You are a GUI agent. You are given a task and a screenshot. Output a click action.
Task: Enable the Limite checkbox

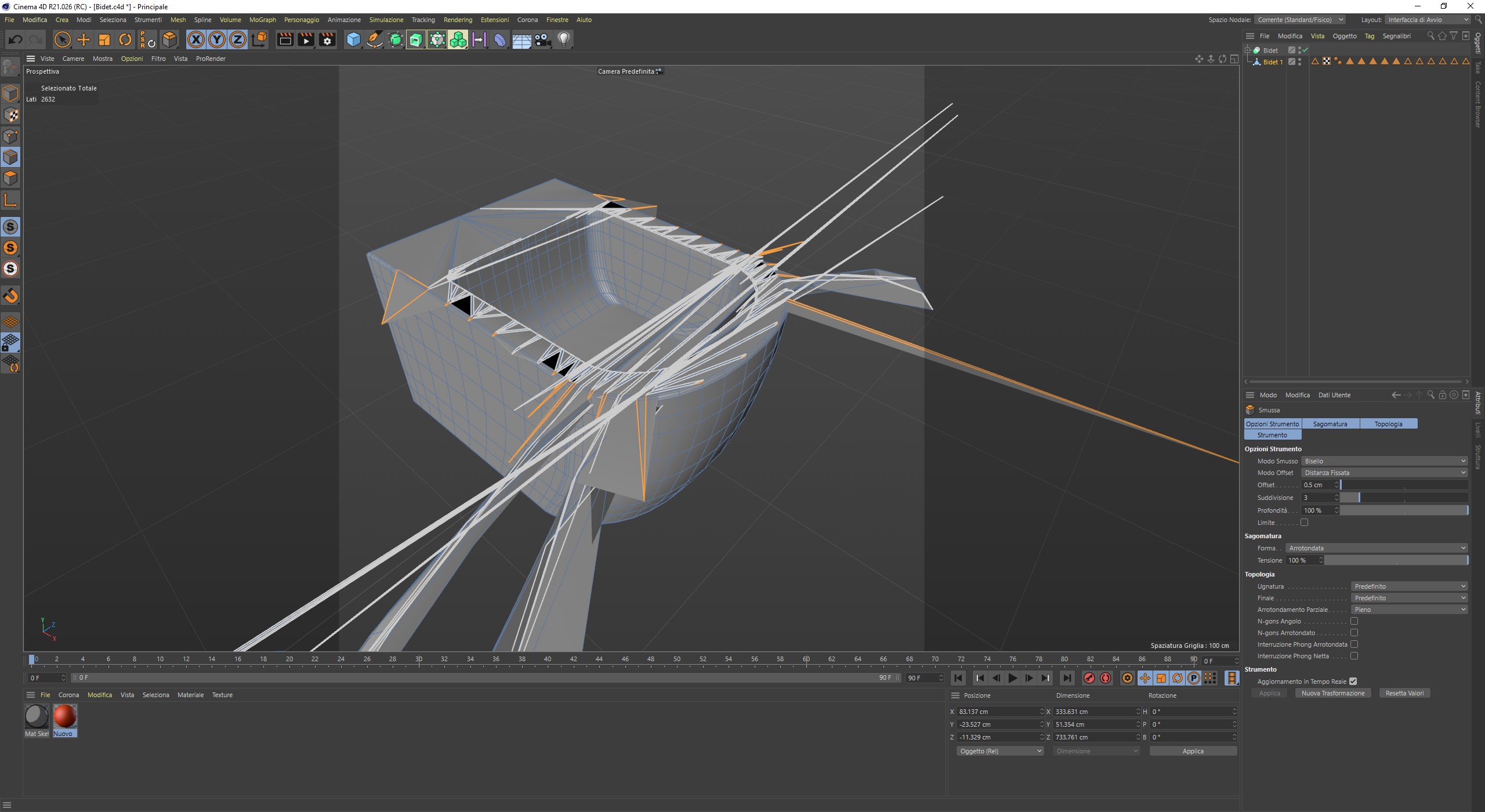(1305, 523)
